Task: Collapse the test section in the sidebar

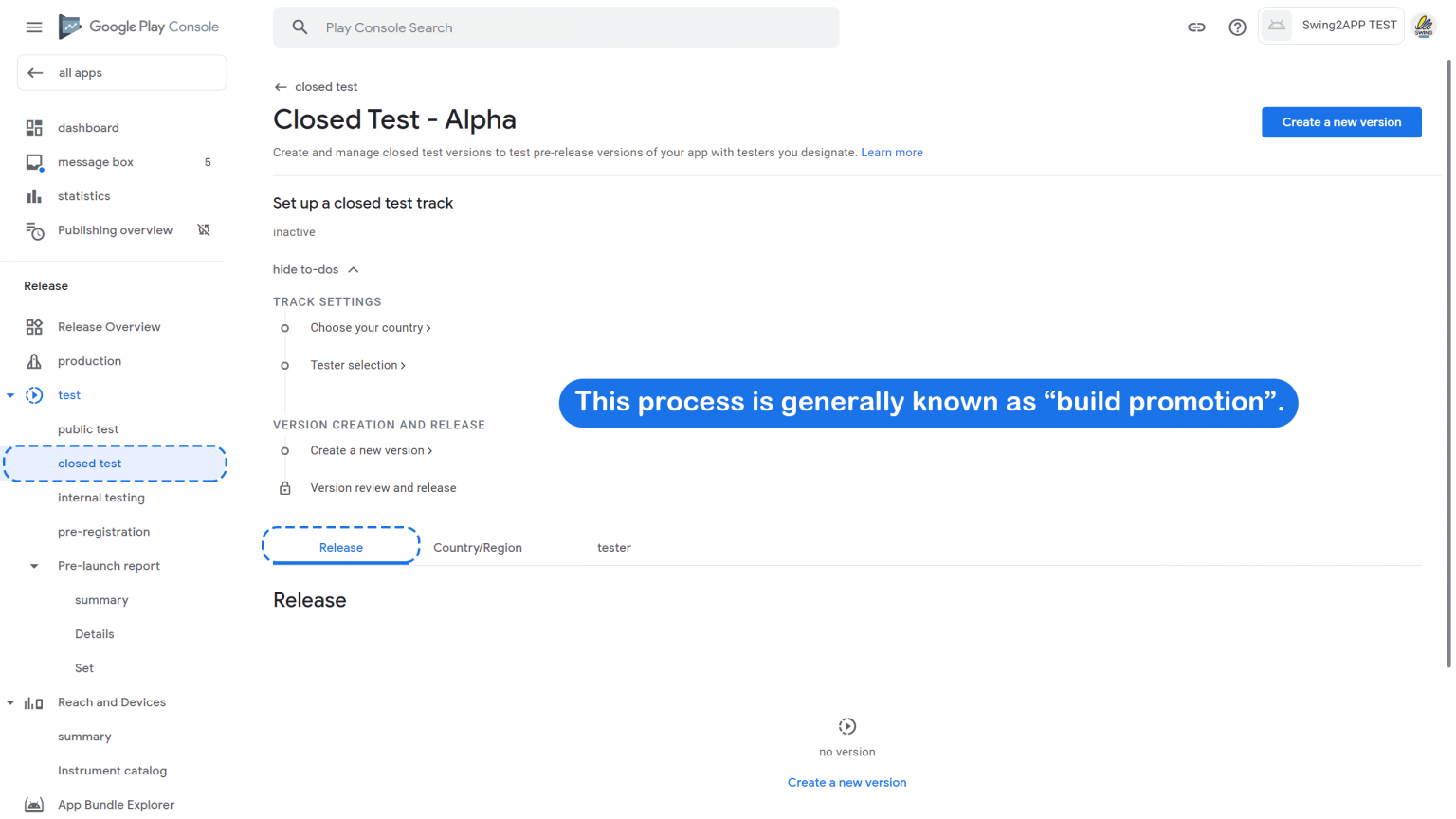Action: [x=9, y=394]
